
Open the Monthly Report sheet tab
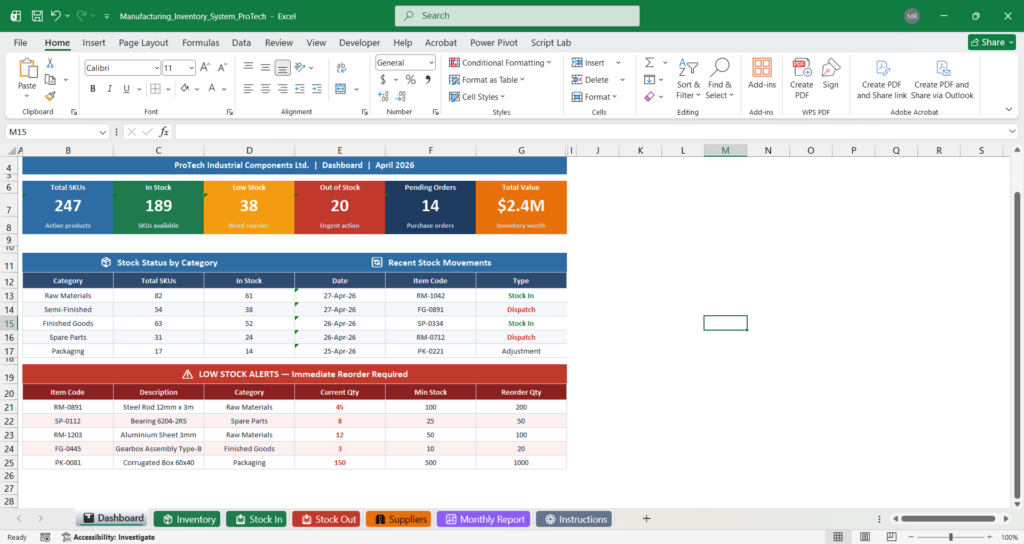coord(484,519)
